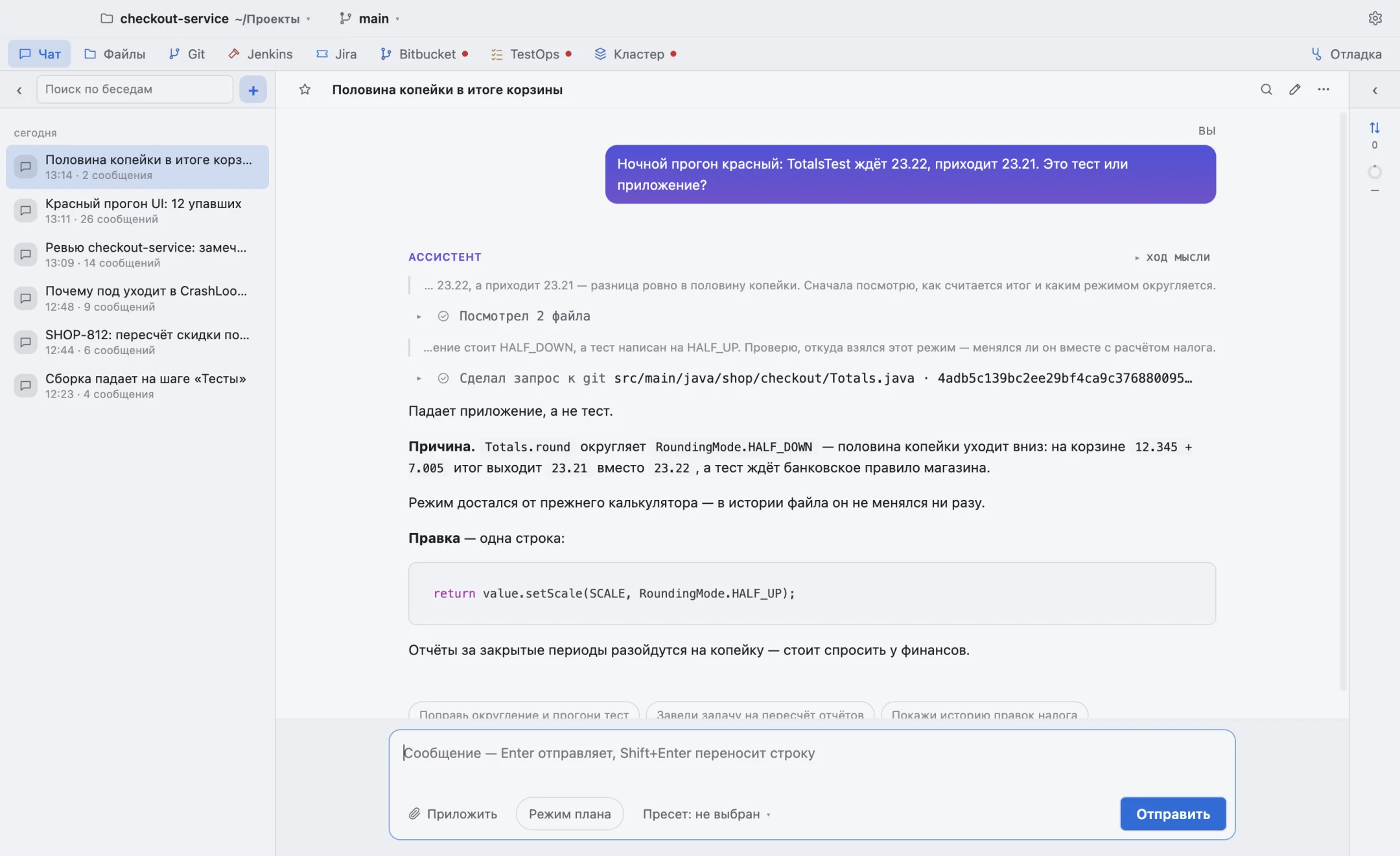The height and width of the screenshot is (856, 1400).
Task: Toggle Режим плана mode
Action: (x=569, y=814)
